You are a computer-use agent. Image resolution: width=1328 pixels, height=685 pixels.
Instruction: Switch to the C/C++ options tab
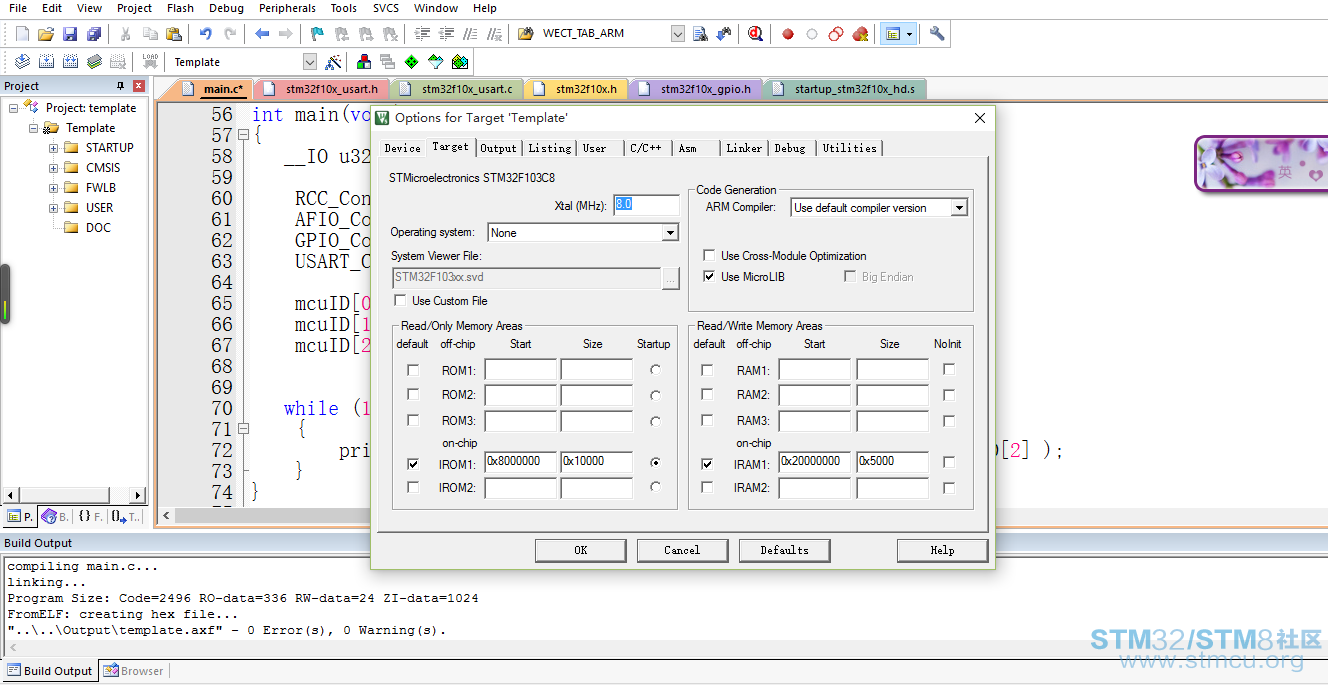click(x=645, y=148)
